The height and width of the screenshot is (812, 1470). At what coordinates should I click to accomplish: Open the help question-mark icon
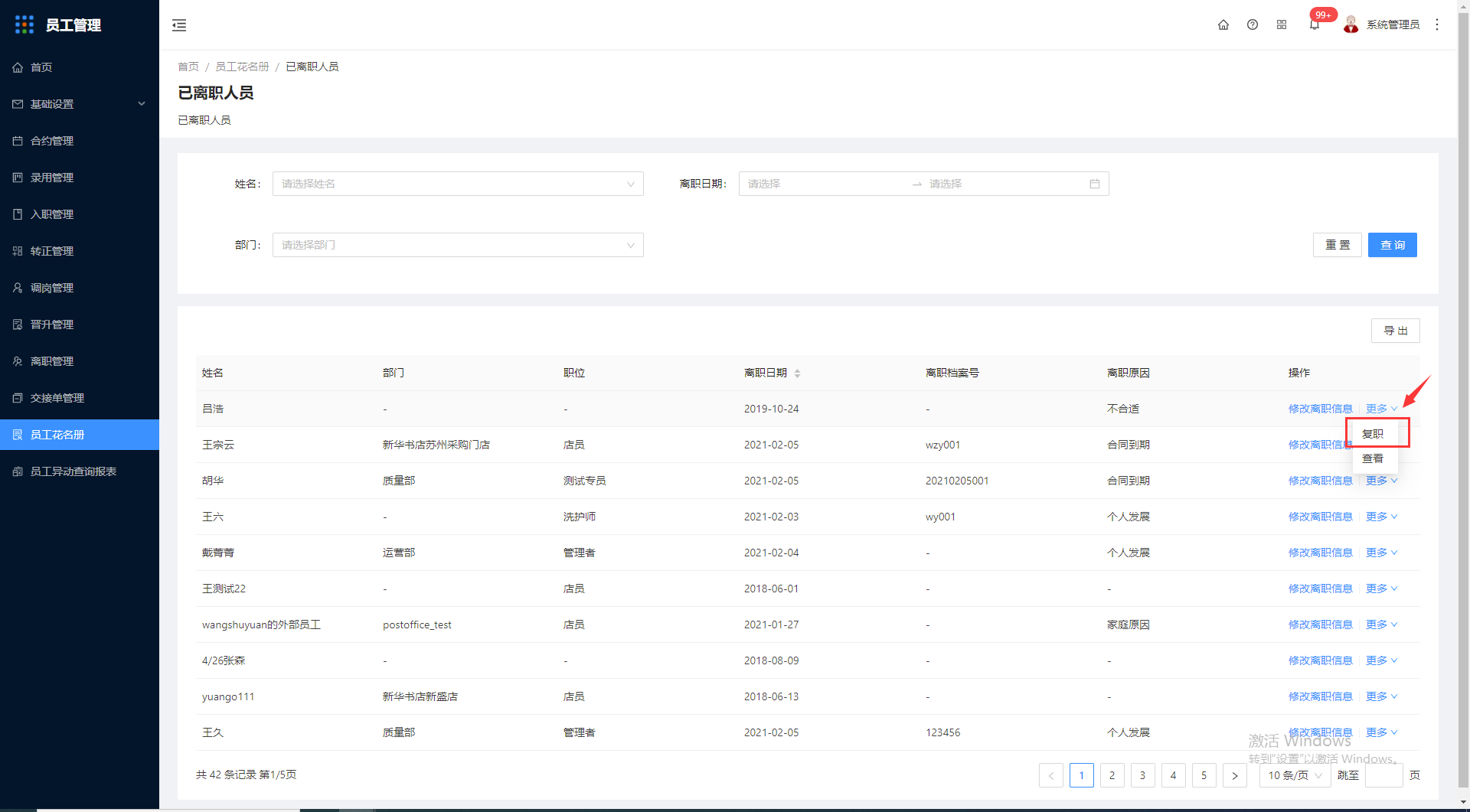coord(1253,24)
